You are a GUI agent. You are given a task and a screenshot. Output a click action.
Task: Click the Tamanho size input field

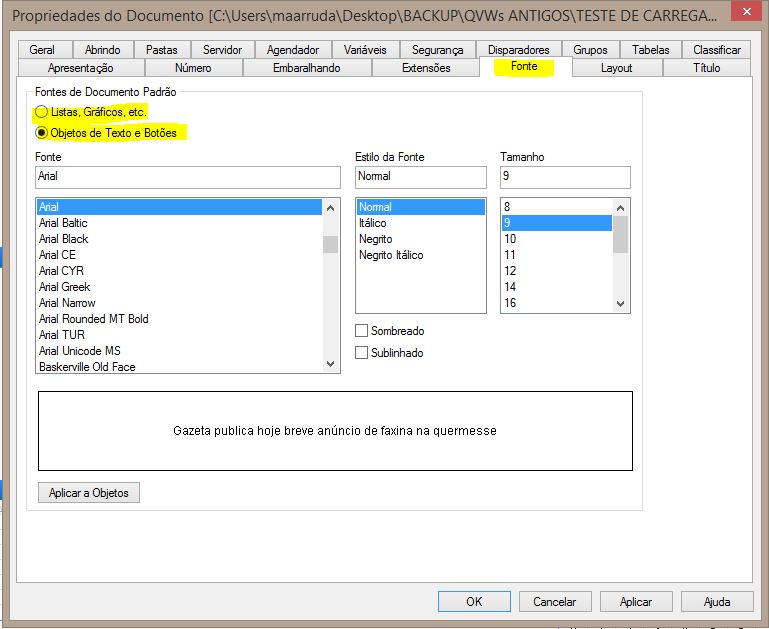click(565, 177)
